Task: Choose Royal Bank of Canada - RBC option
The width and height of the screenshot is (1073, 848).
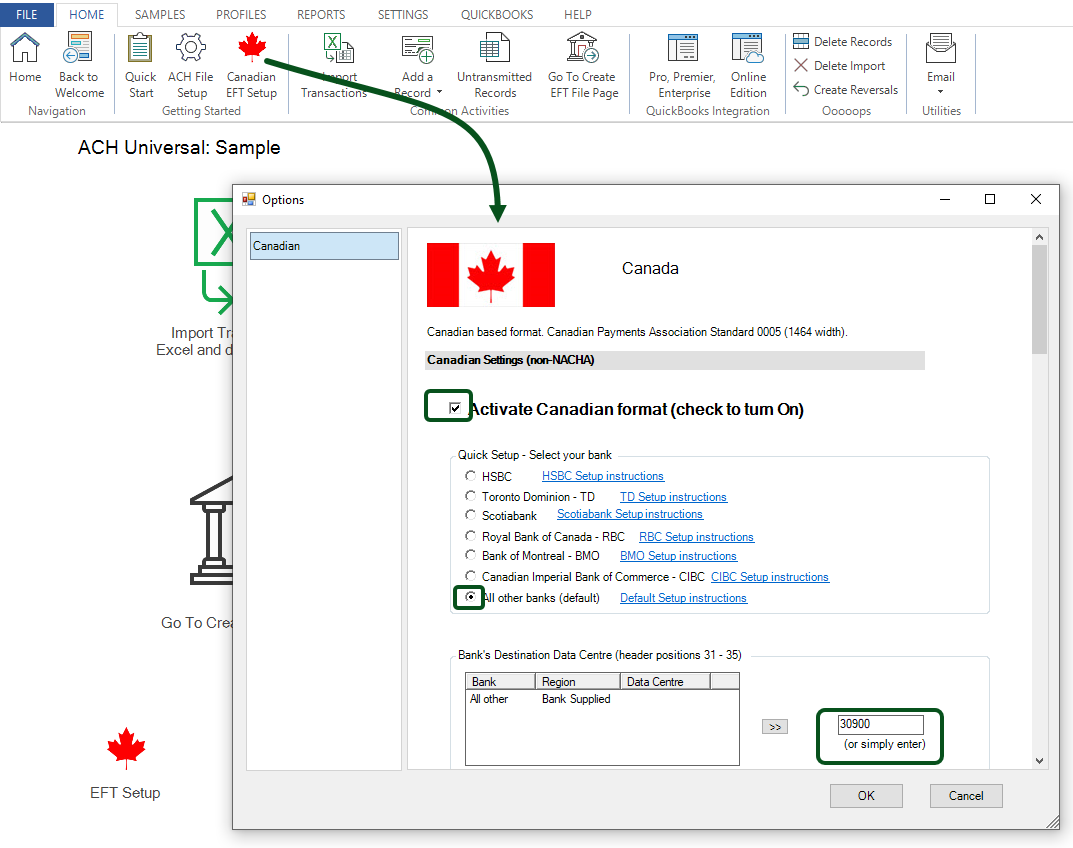Action: (470, 536)
